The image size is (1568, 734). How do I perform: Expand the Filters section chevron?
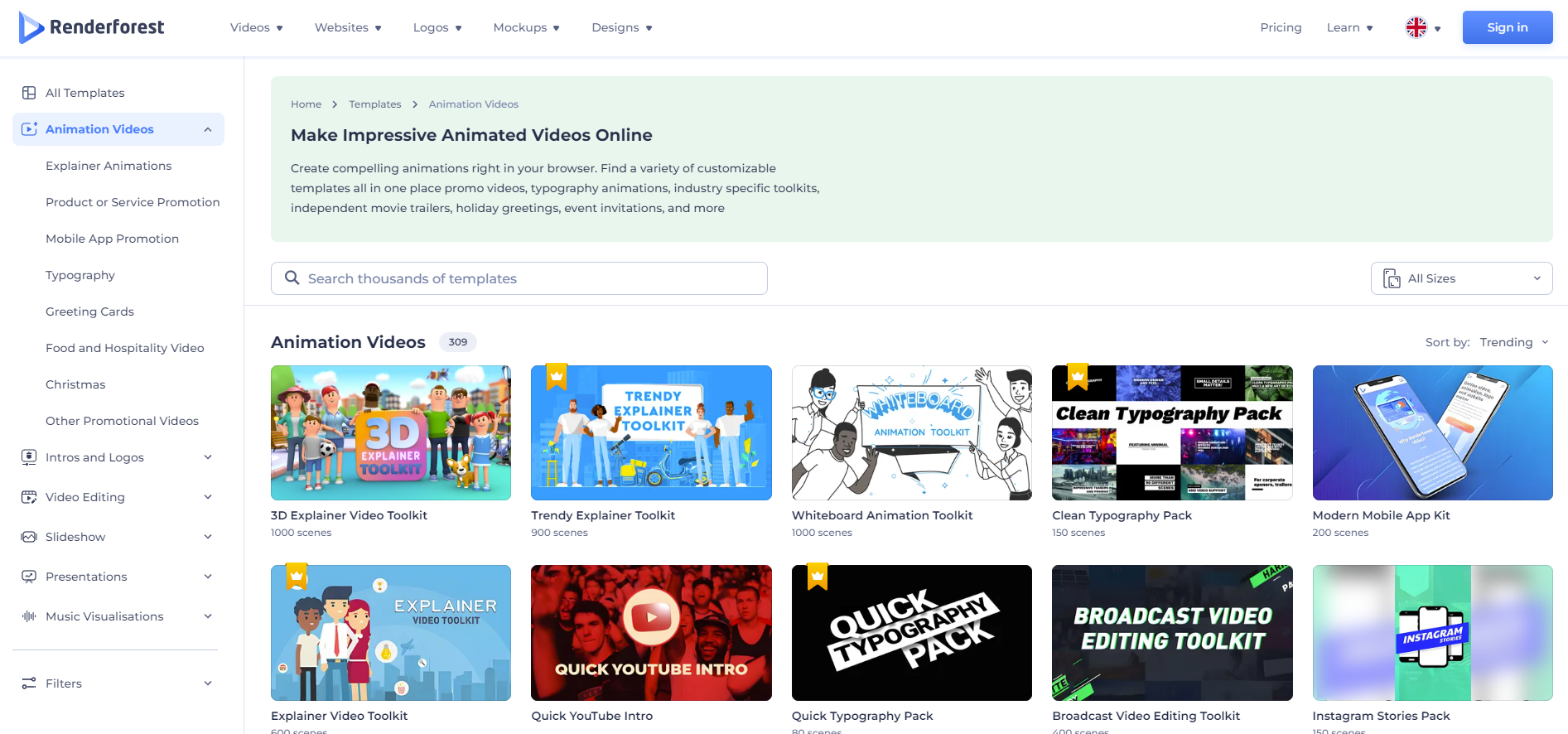(208, 683)
